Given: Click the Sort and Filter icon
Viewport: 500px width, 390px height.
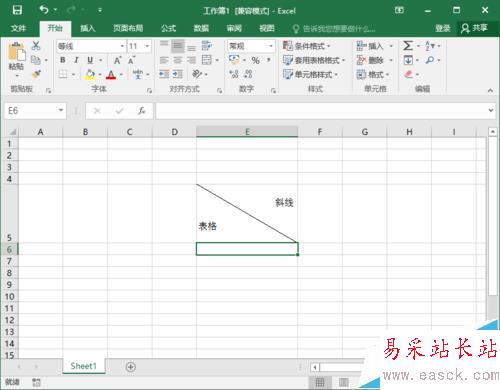Looking at the screenshot, I should [430, 46].
